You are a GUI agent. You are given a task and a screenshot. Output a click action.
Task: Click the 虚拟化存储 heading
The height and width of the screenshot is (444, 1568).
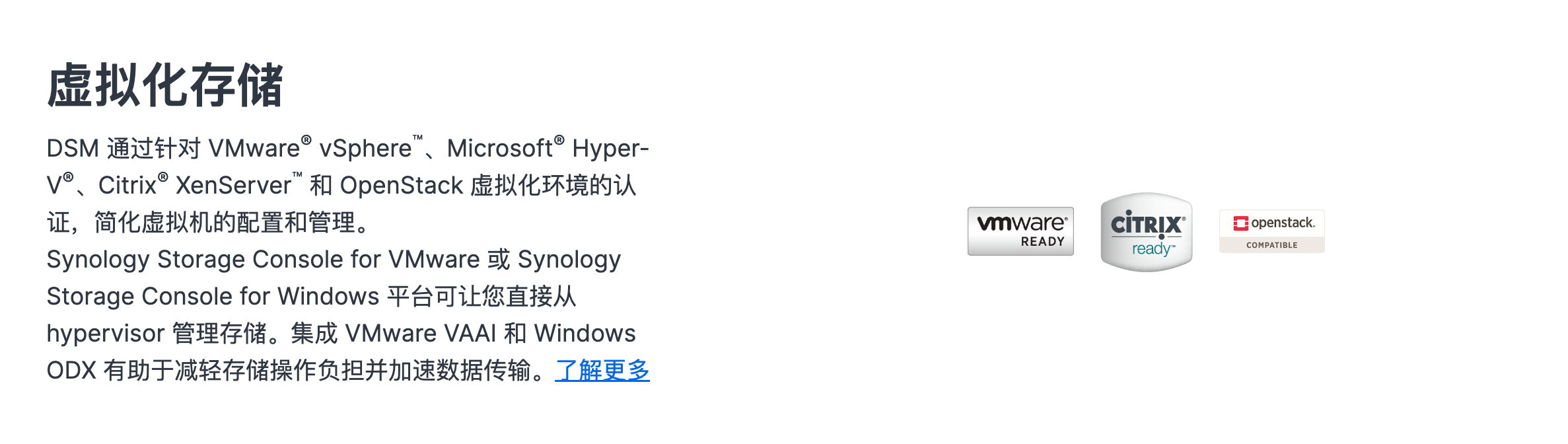pyautogui.click(x=165, y=85)
